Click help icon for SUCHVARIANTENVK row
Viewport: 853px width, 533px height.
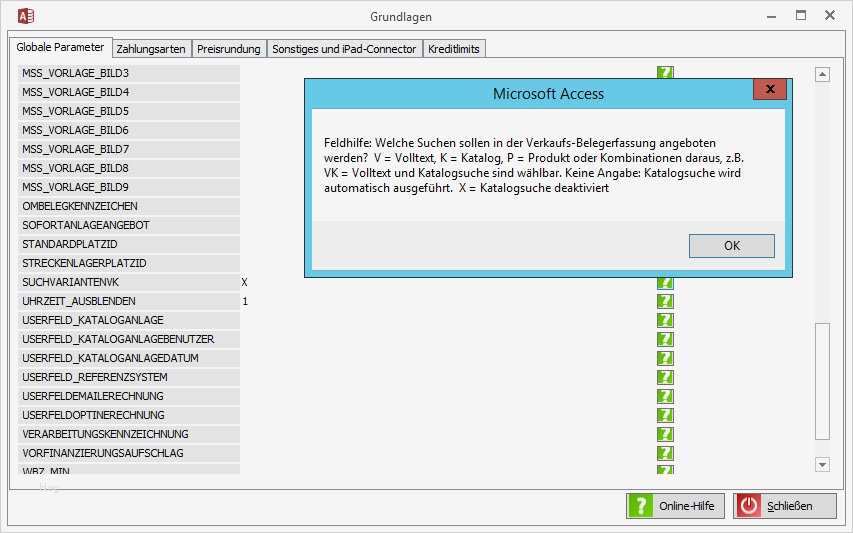665,283
